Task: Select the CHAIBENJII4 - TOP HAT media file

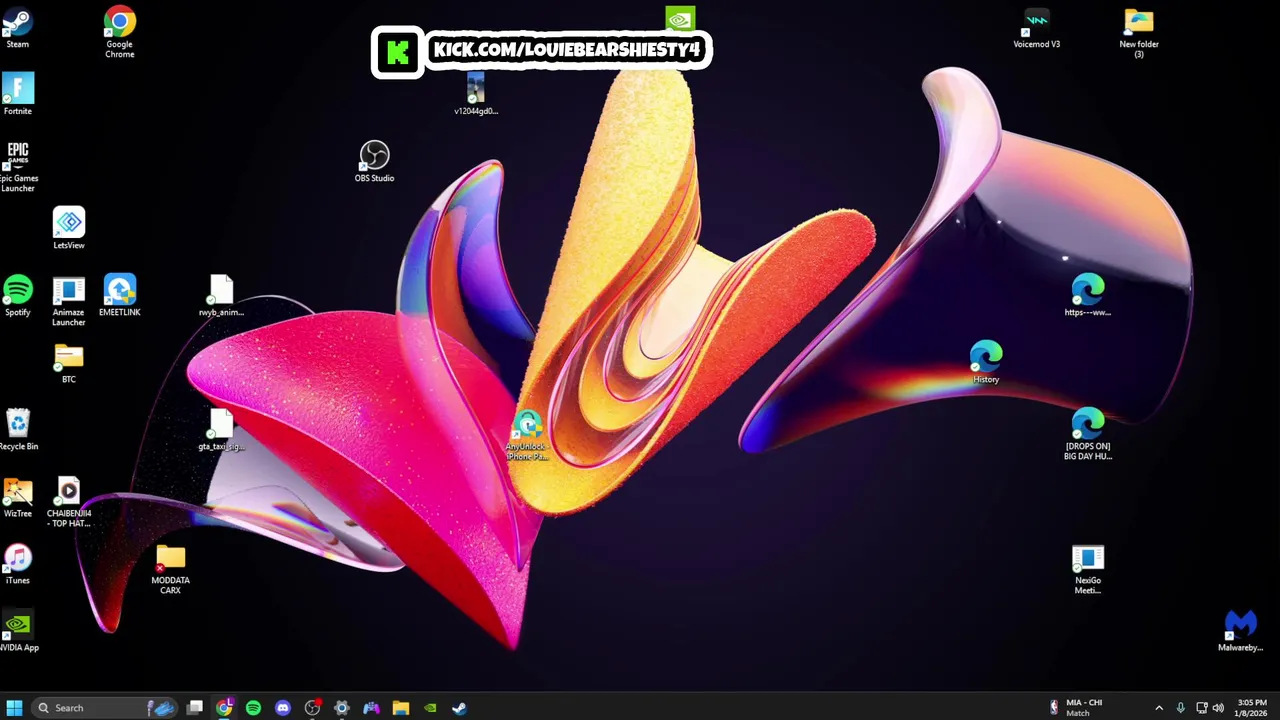Action: [69, 502]
